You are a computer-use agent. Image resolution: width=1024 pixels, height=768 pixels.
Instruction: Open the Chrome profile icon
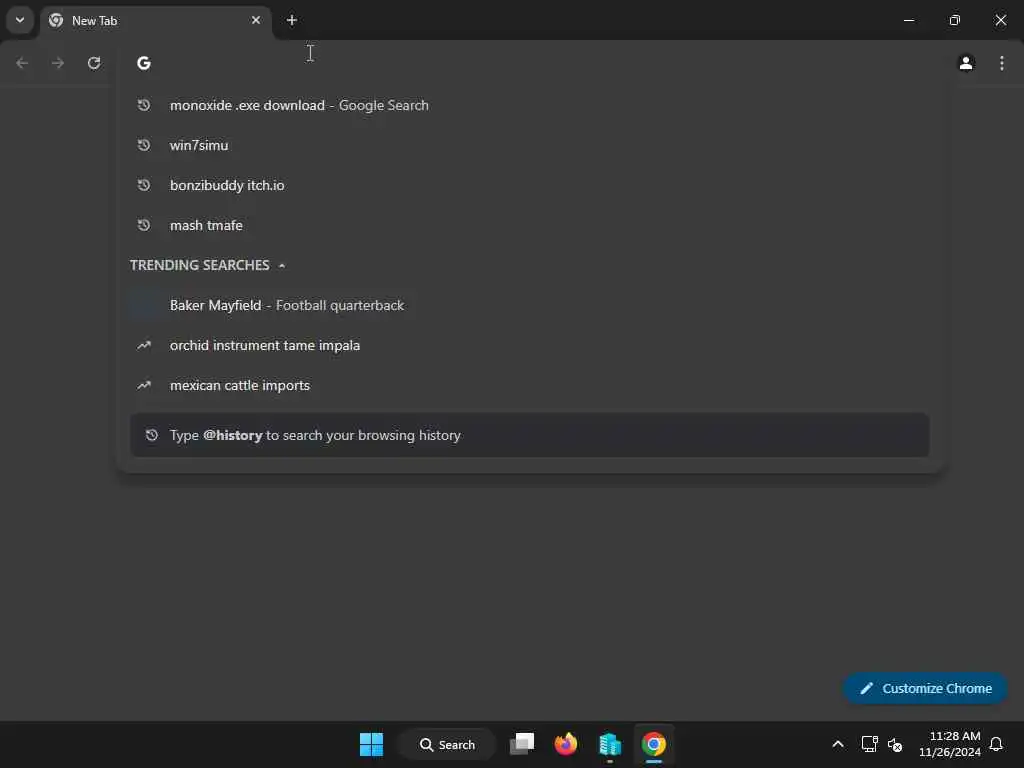click(966, 63)
